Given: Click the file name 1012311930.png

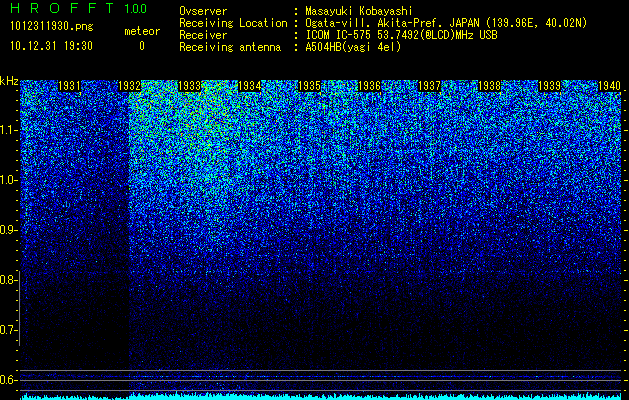Looking at the screenshot, I should (x=52, y=27).
